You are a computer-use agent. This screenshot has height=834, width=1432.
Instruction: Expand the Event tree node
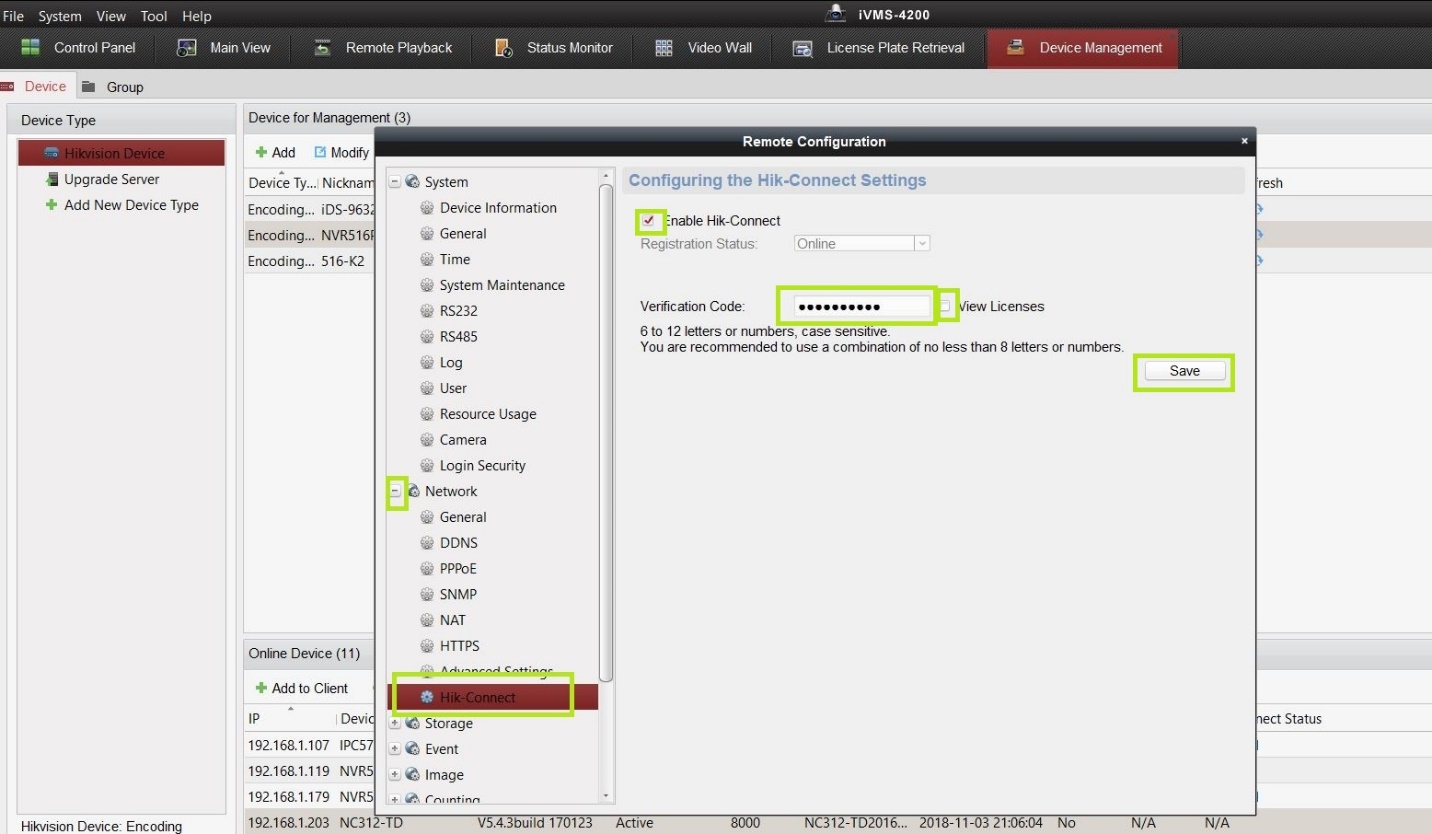pos(395,749)
